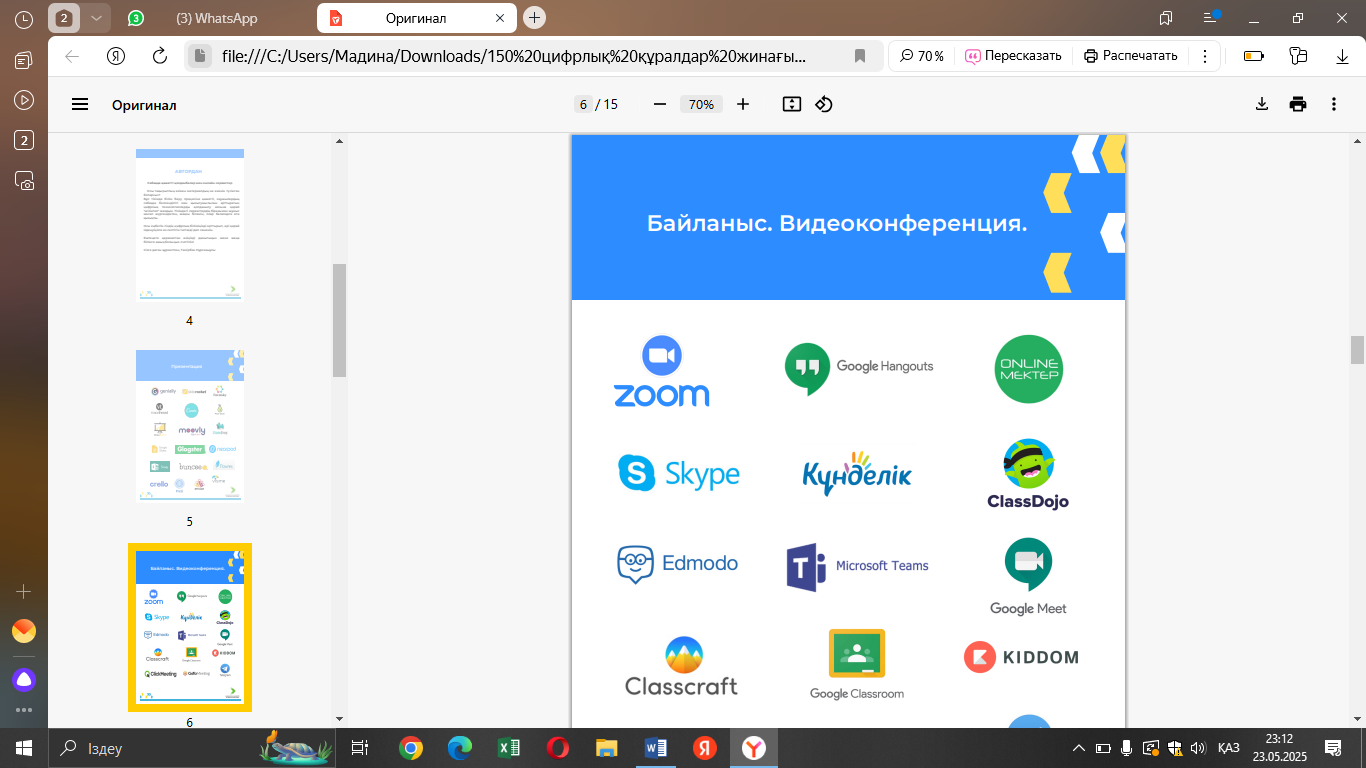This screenshot has height=768, width=1366.
Task: Open more actions beside Распечатать
Action: coord(1205,56)
